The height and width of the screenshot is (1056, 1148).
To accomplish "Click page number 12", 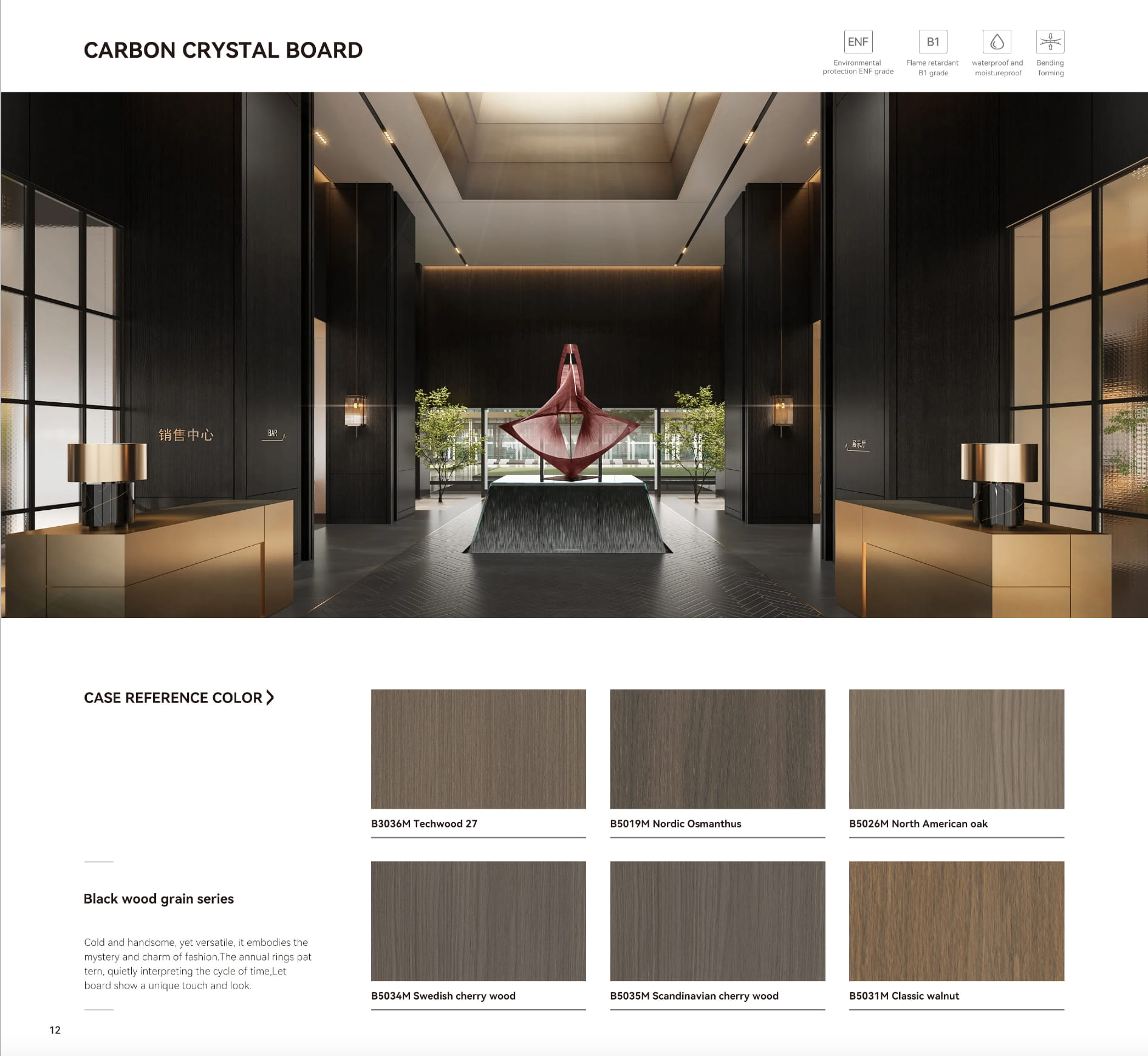I will coord(55,1030).
